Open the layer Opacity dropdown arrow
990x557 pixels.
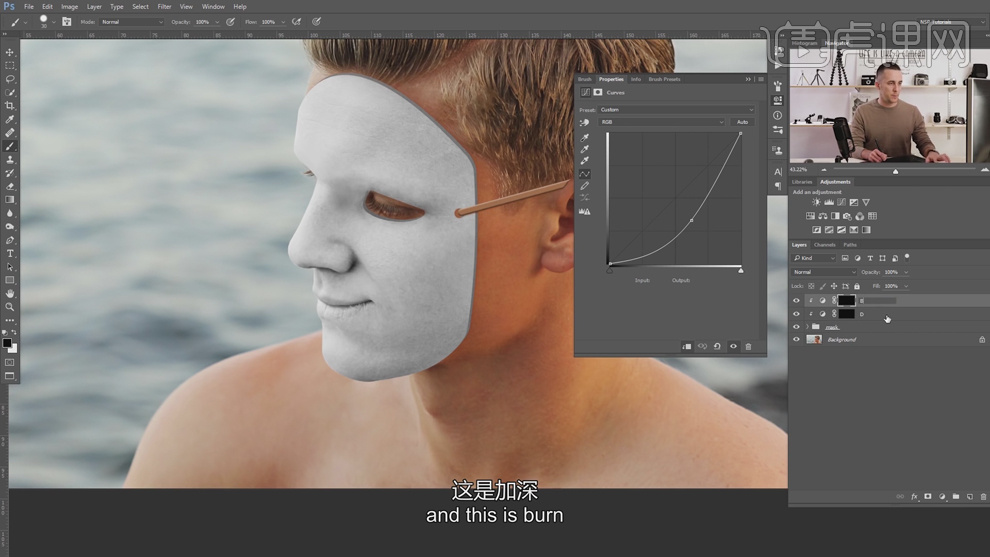point(906,272)
